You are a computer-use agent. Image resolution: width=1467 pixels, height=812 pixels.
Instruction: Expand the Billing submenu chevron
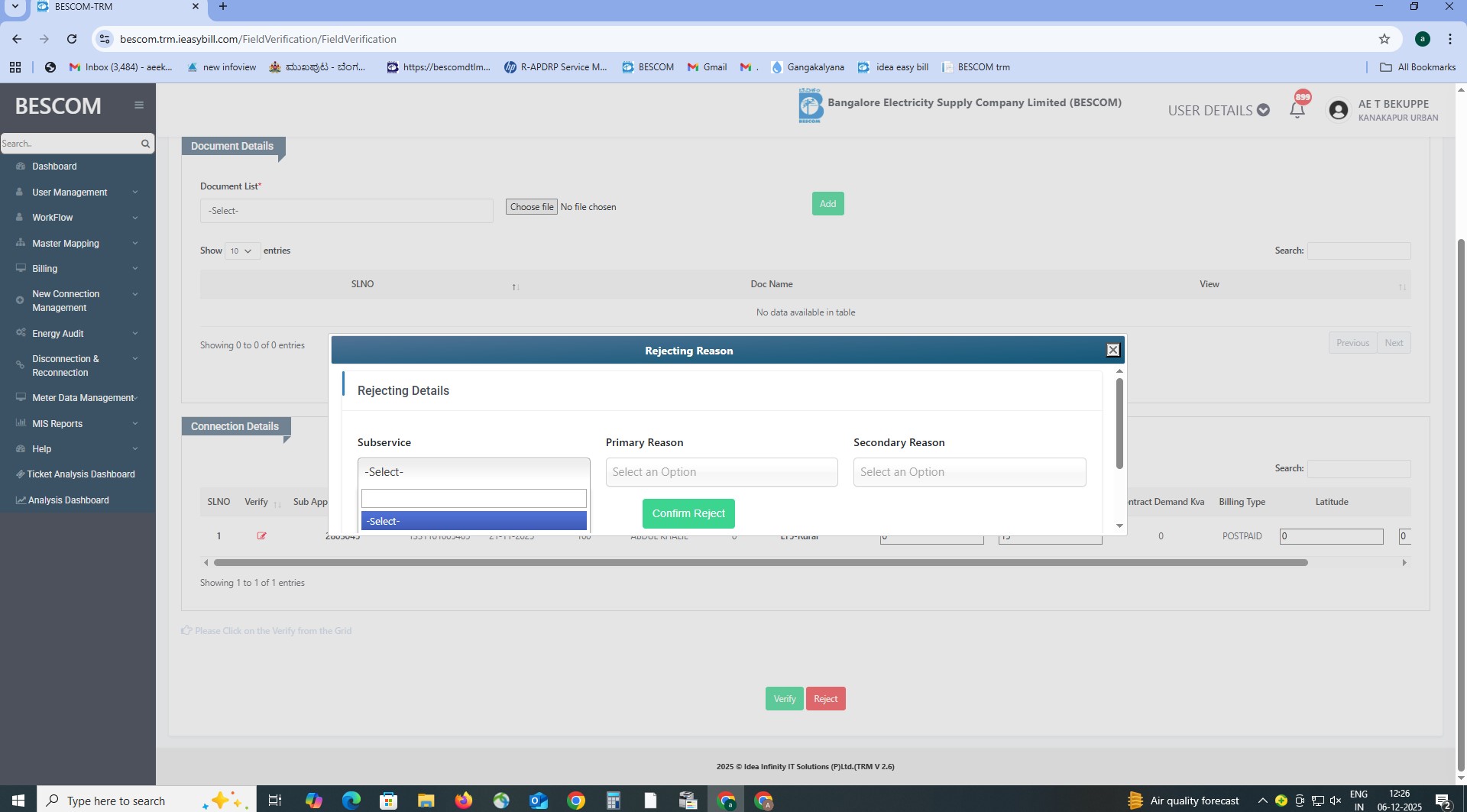[135, 269]
